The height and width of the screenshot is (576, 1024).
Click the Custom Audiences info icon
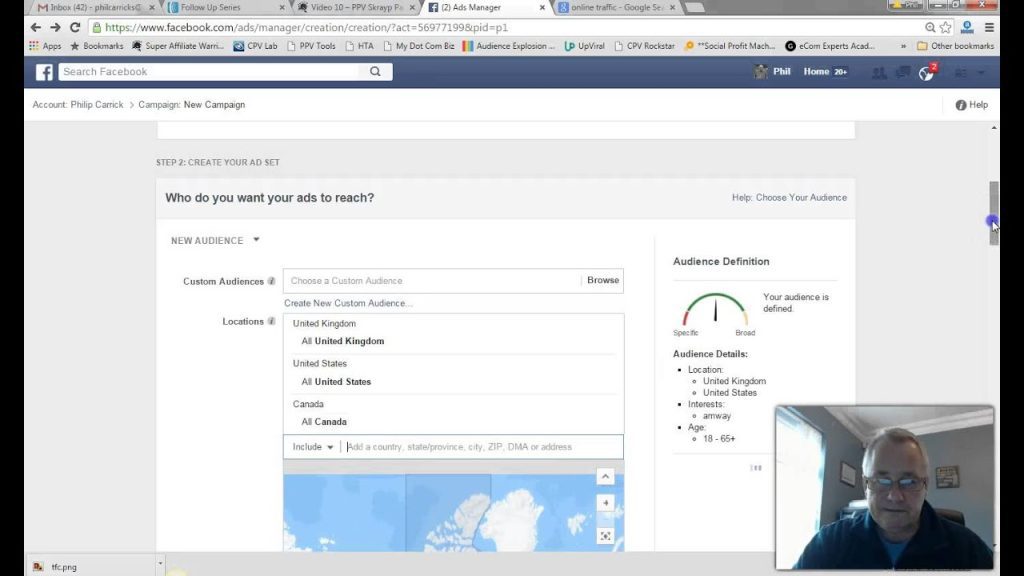[271, 281]
